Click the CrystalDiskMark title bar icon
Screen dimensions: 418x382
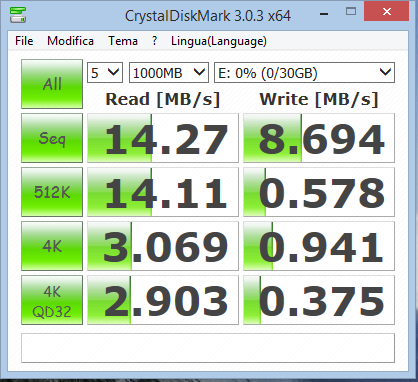[x=18, y=14]
